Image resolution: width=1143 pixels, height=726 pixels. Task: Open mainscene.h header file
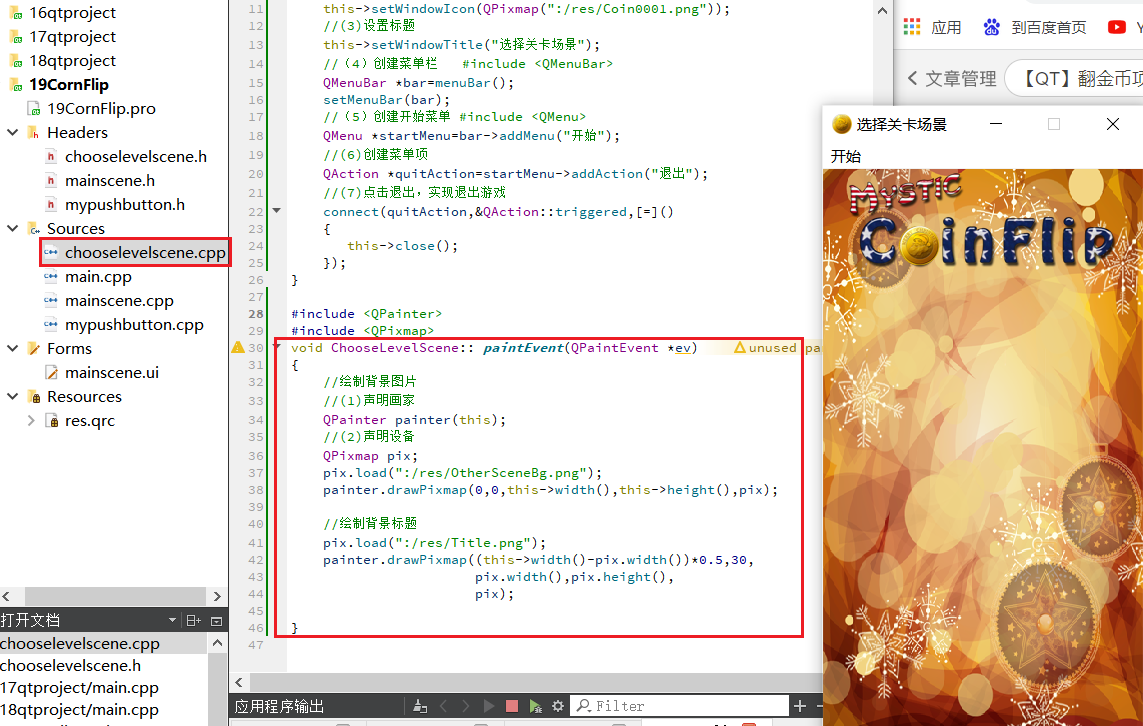(x=109, y=181)
